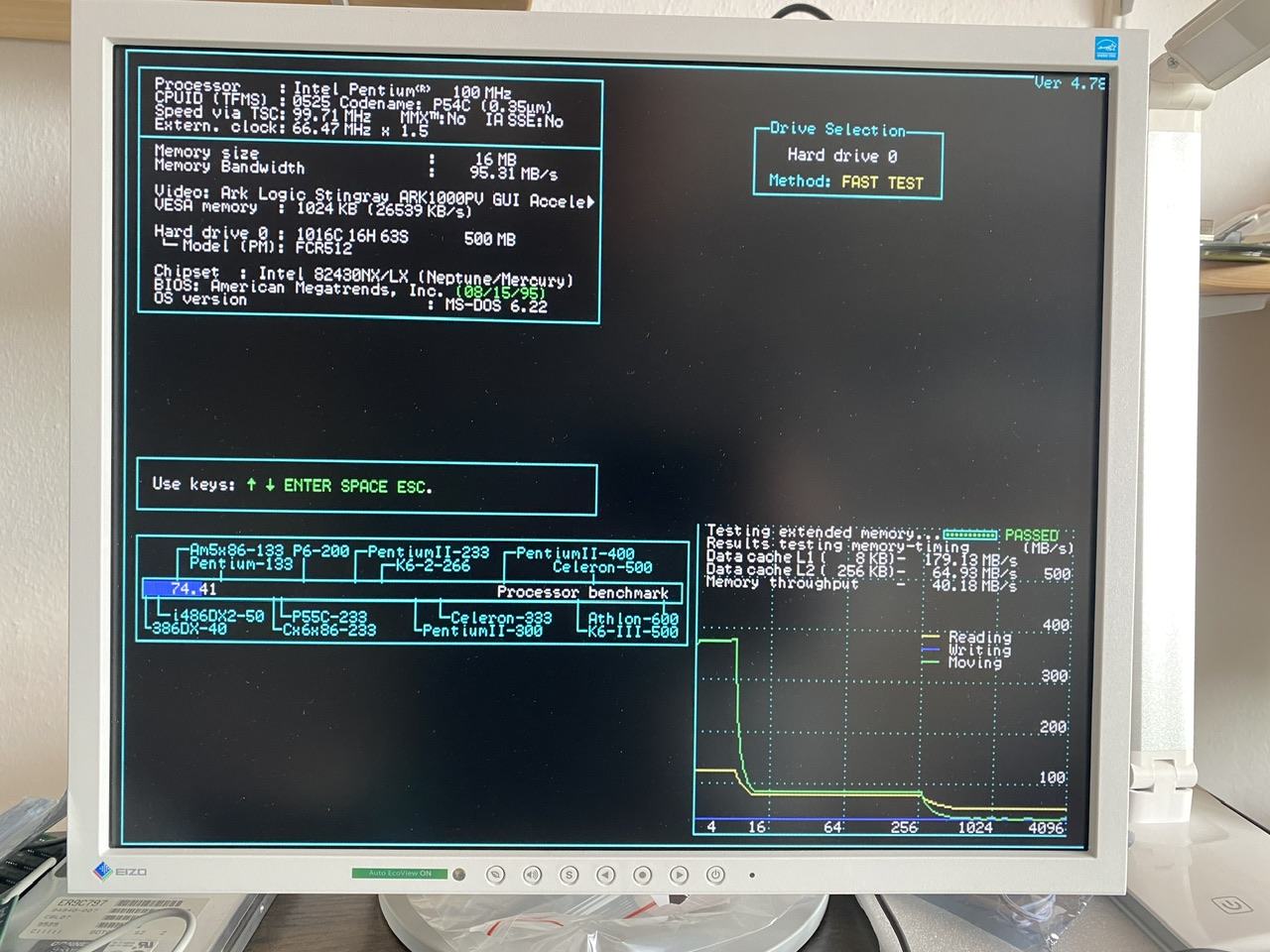Click the Auto EcoView ON green label
This screenshot has width=1270, height=952.
(x=400, y=874)
